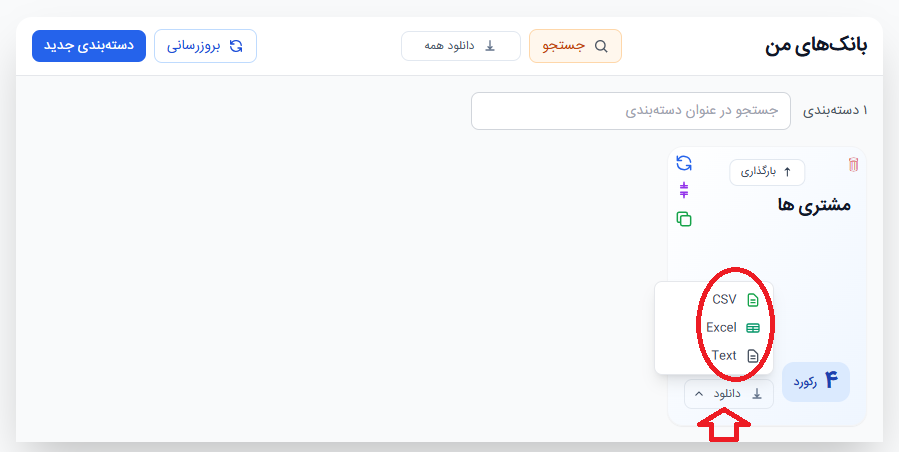Collapse the دانلود dropdown chevron

[x=698, y=394]
